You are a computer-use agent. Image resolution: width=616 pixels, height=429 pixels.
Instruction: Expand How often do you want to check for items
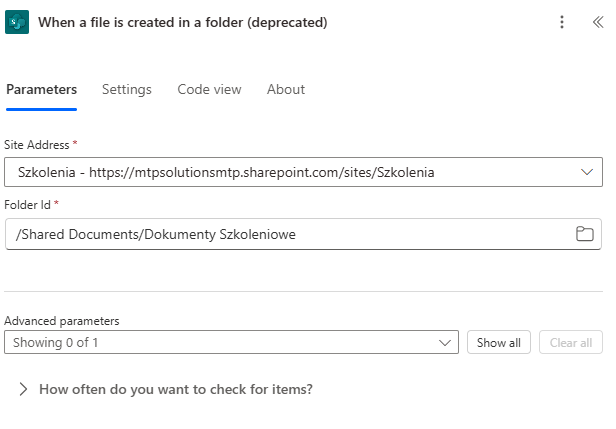(x=176, y=389)
